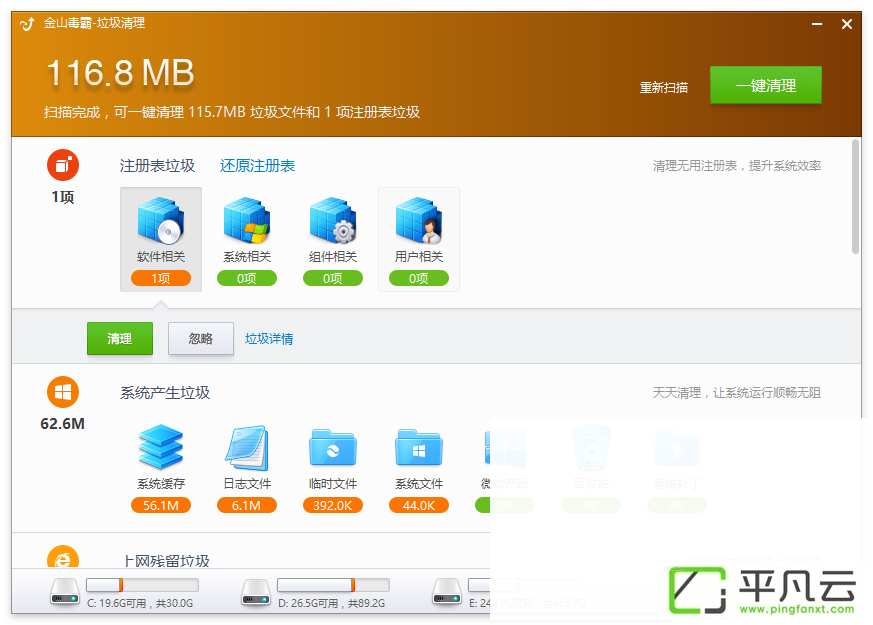Click the green 一键清理 button
This screenshot has width=873, height=625.
[766, 85]
